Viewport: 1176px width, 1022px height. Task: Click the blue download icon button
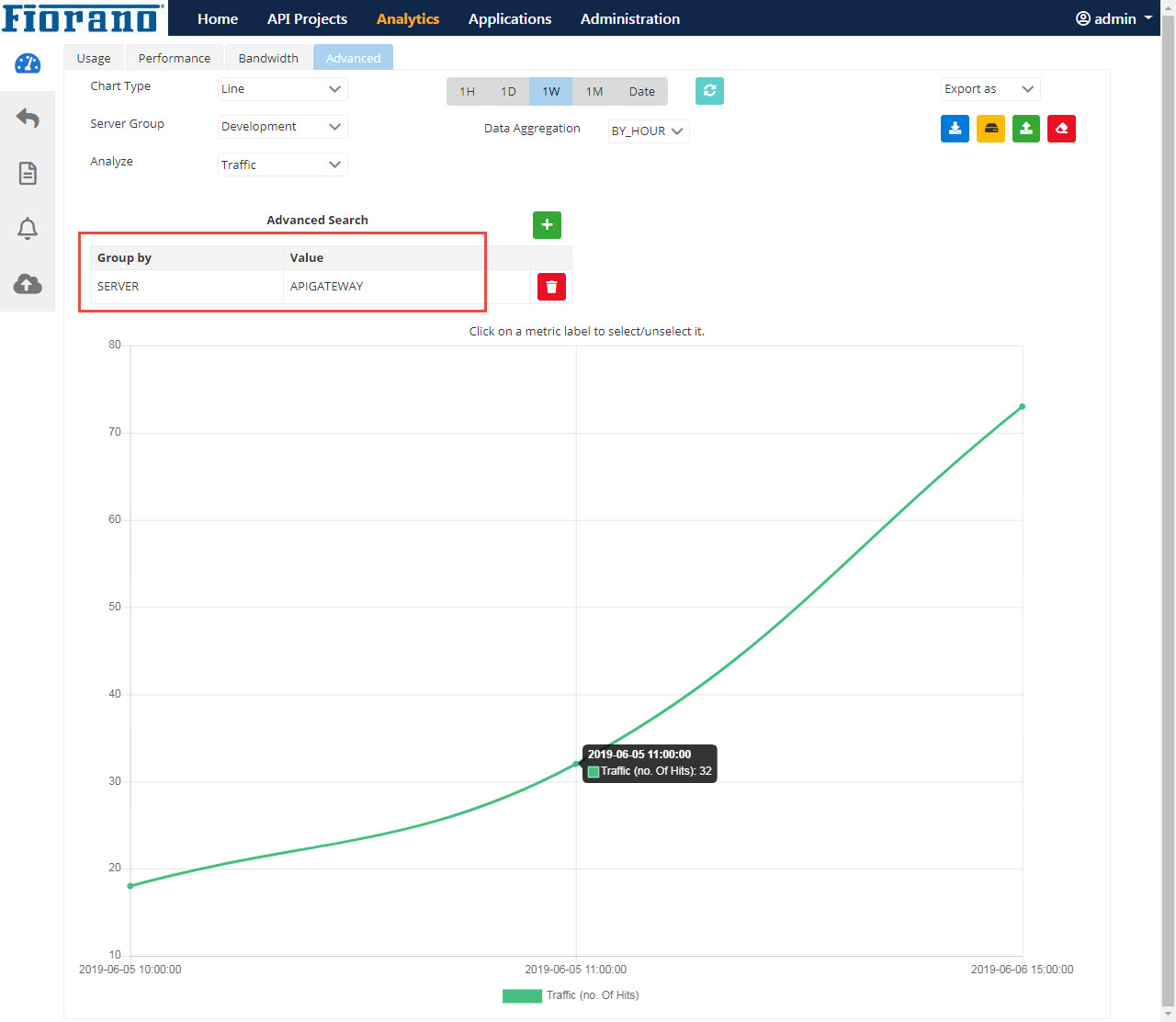point(955,129)
